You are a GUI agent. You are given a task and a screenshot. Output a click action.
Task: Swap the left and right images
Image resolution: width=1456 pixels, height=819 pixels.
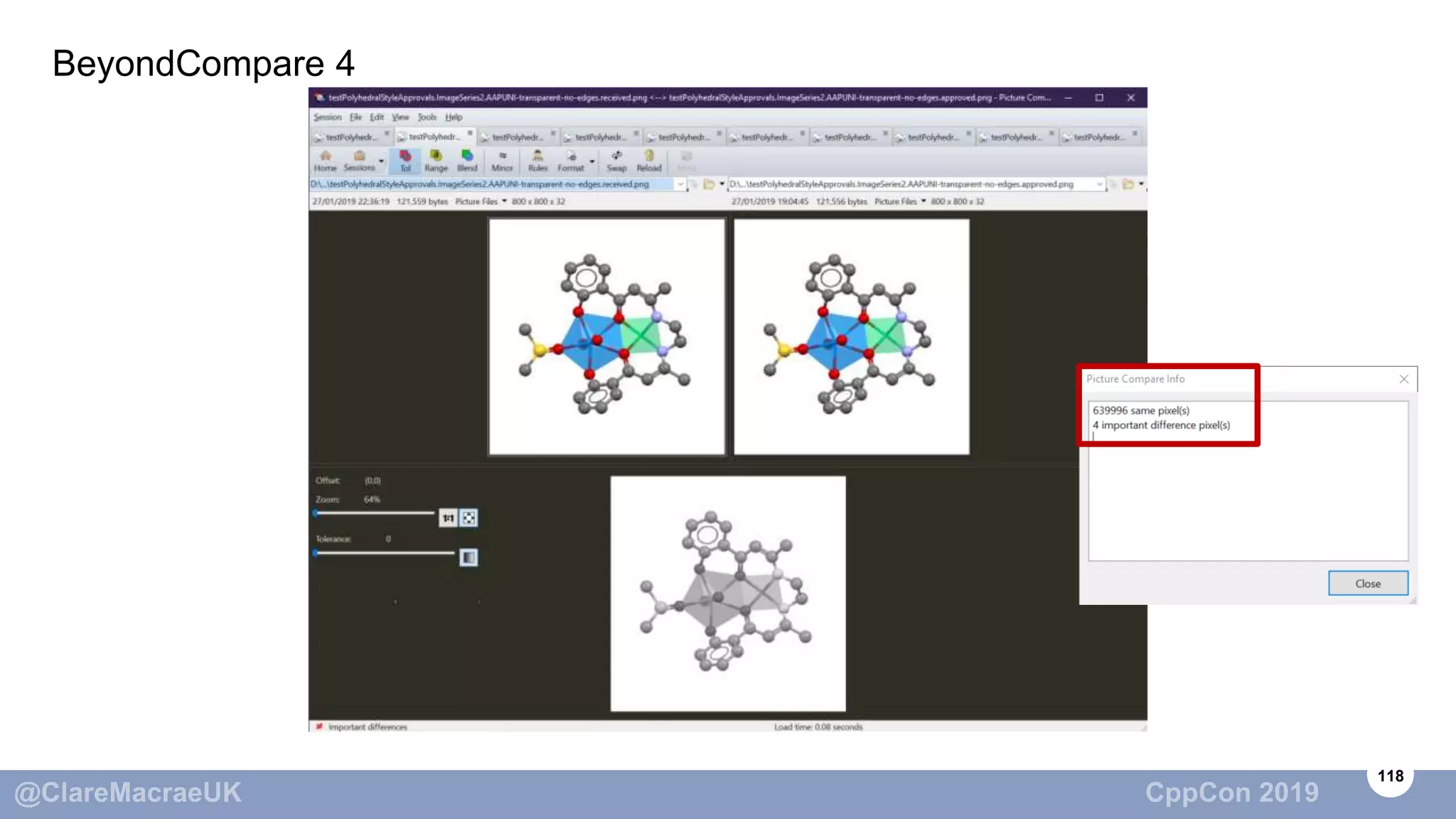click(x=616, y=161)
